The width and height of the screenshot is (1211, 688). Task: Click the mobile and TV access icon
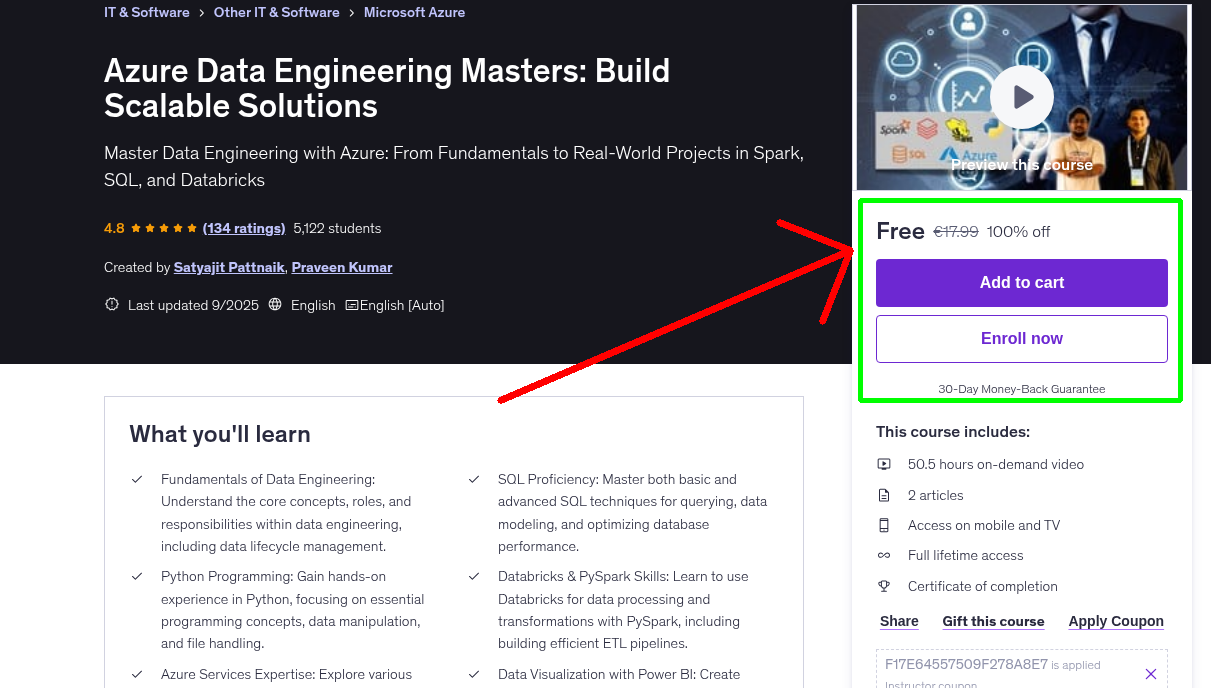884,525
